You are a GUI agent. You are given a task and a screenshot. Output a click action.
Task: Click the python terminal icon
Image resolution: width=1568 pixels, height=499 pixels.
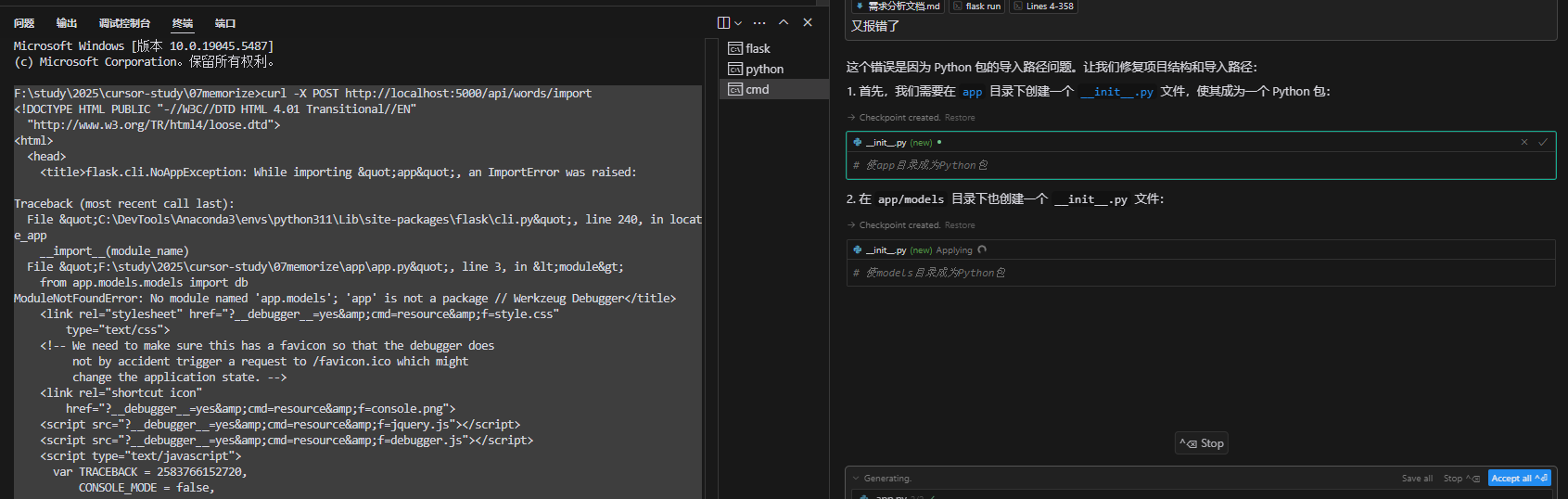(x=735, y=69)
